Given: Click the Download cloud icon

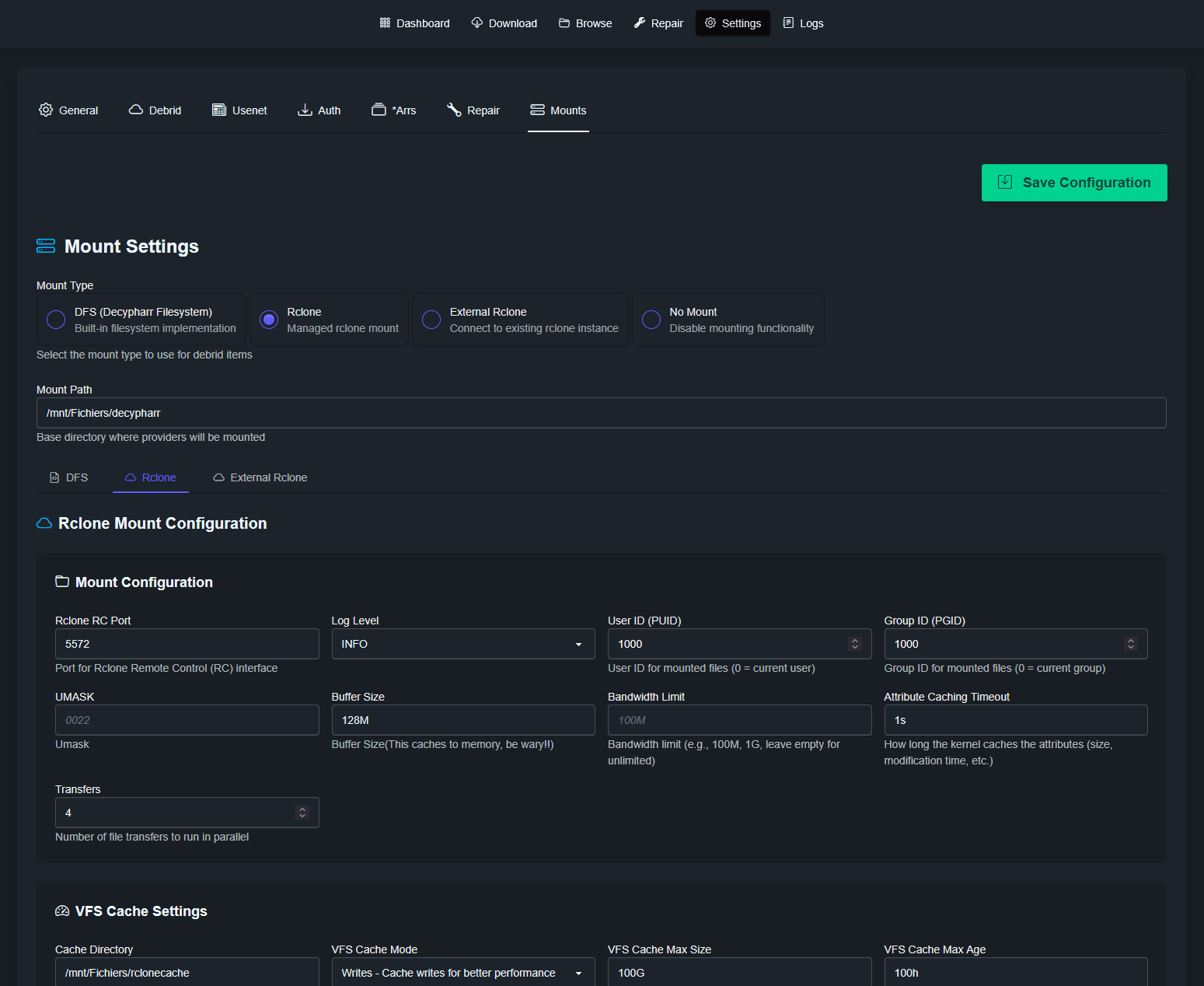Looking at the screenshot, I should [x=477, y=23].
